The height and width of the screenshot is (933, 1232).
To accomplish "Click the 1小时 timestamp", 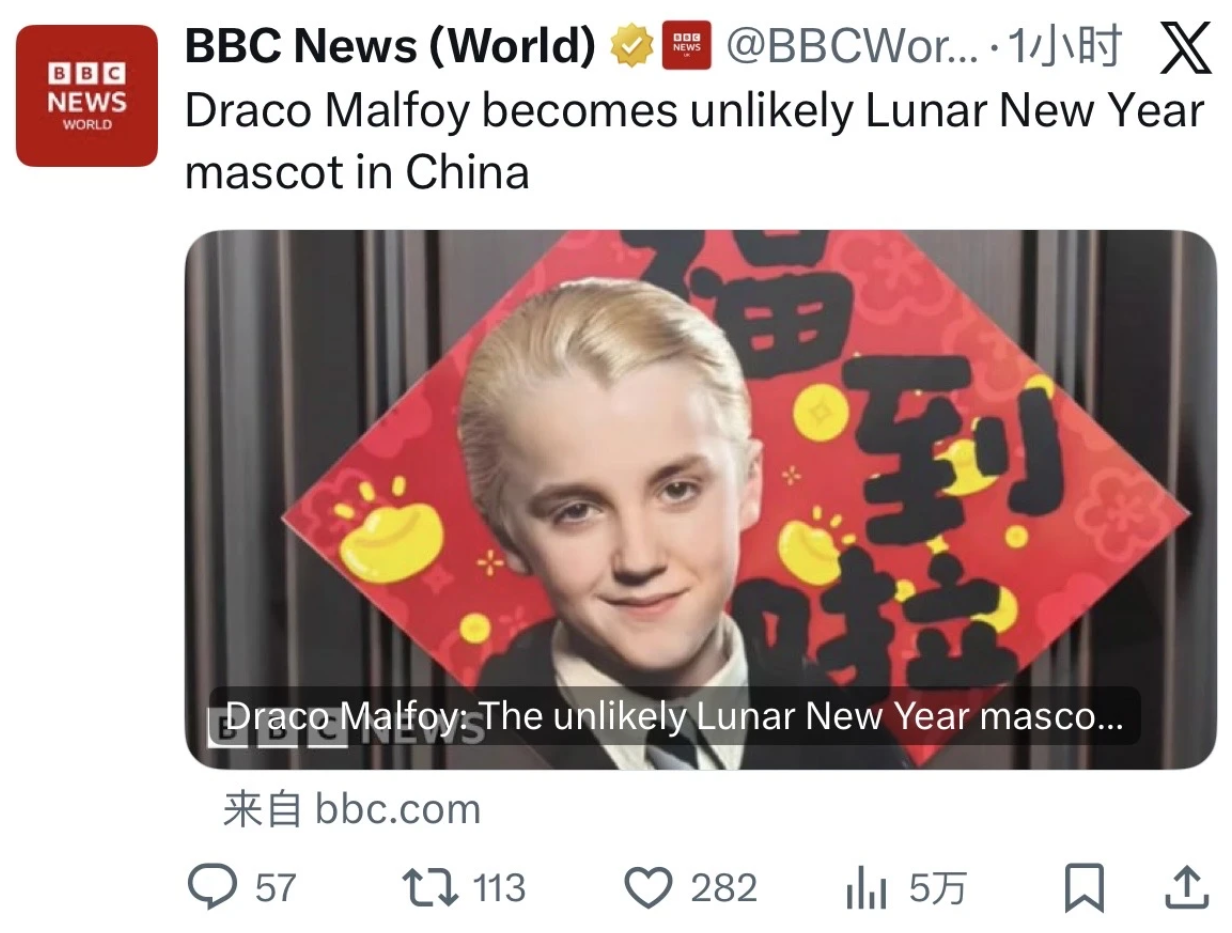I will click(1064, 47).
